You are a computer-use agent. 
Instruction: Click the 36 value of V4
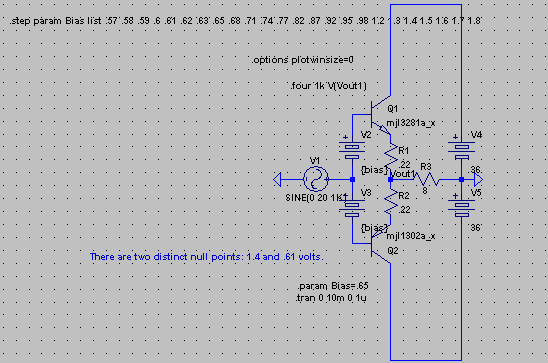pyautogui.click(x=475, y=170)
